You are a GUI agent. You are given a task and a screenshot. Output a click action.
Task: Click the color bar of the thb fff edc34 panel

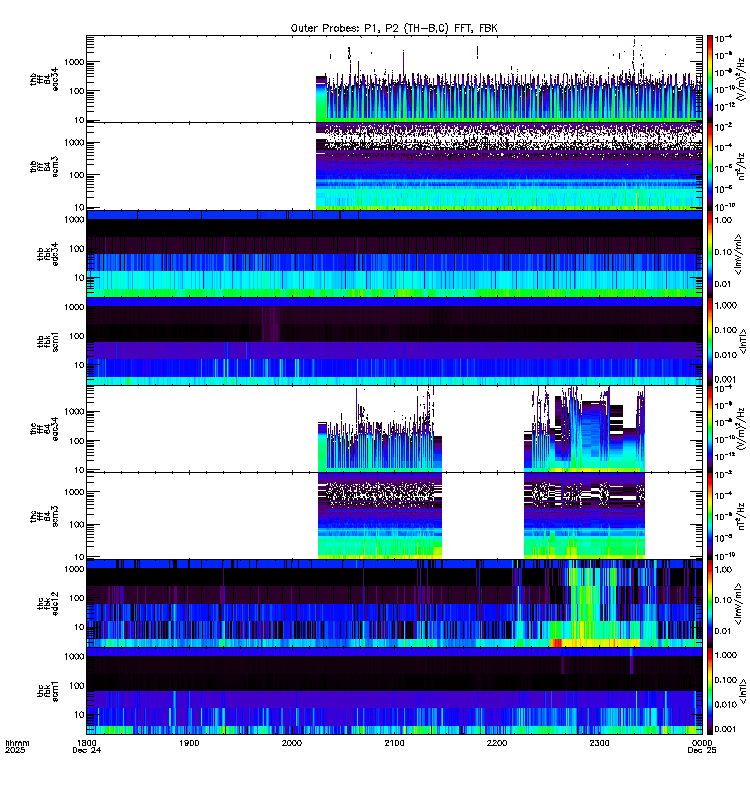710,79
